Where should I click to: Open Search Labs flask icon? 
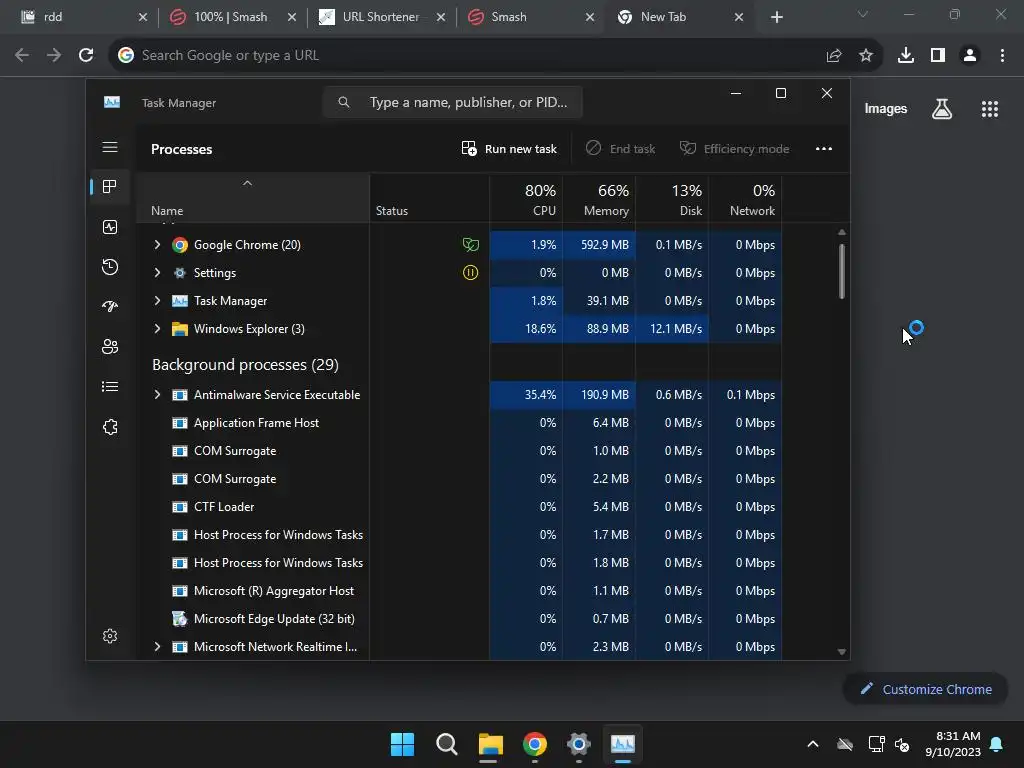[x=942, y=109]
